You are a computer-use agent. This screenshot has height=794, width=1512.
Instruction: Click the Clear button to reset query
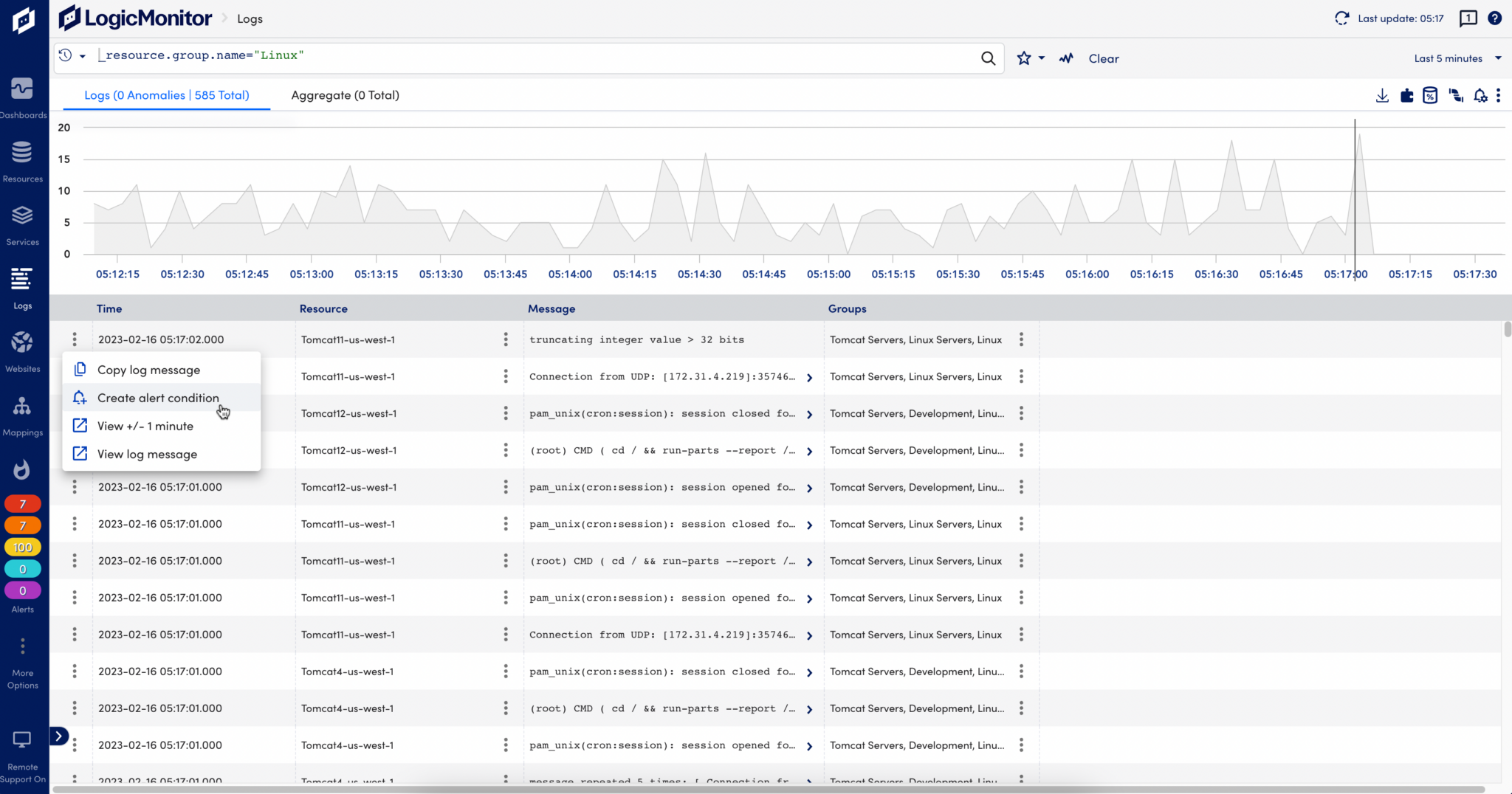[1103, 58]
